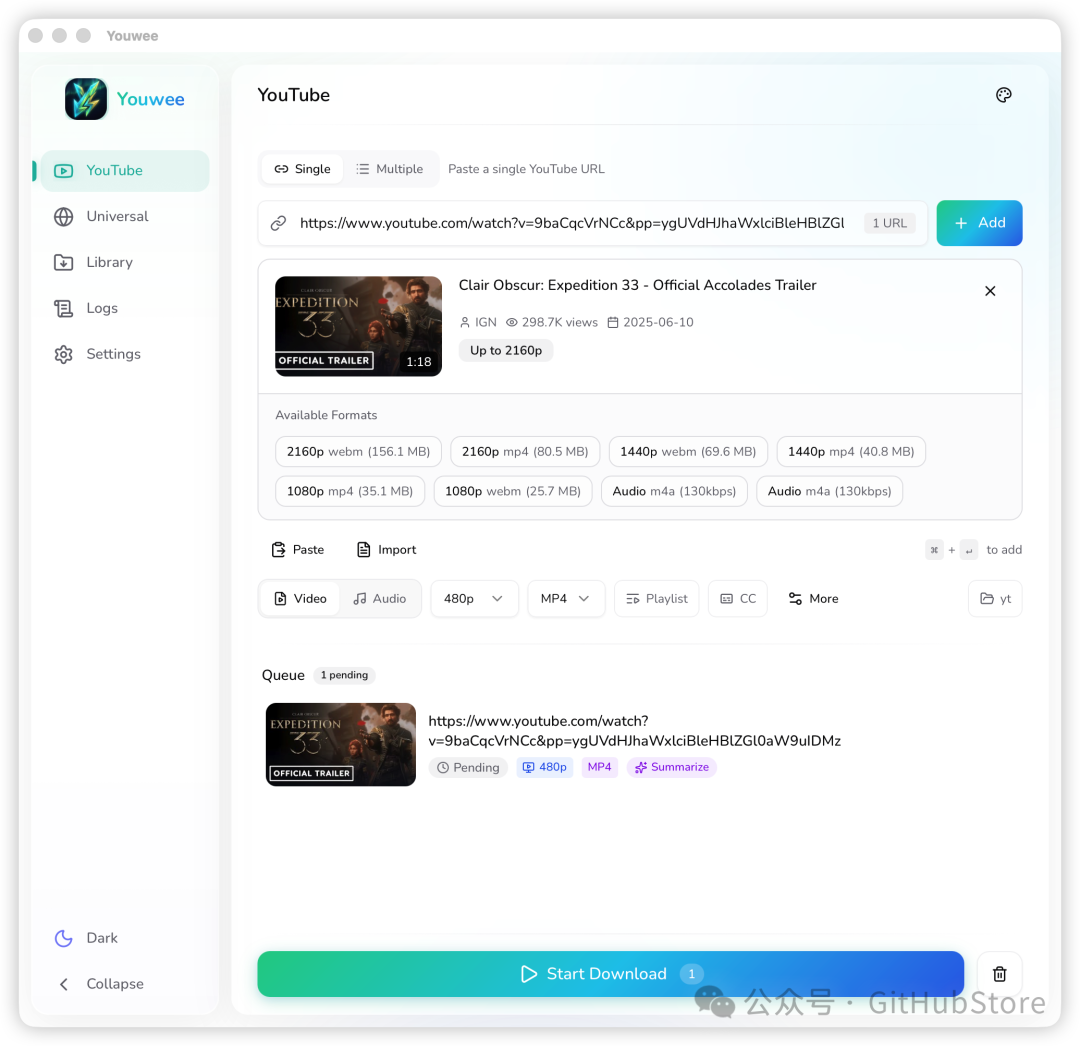The height and width of the screenshot is (1046, 1080).
Task: Click the Add button
Action: (x=979, y=223)
